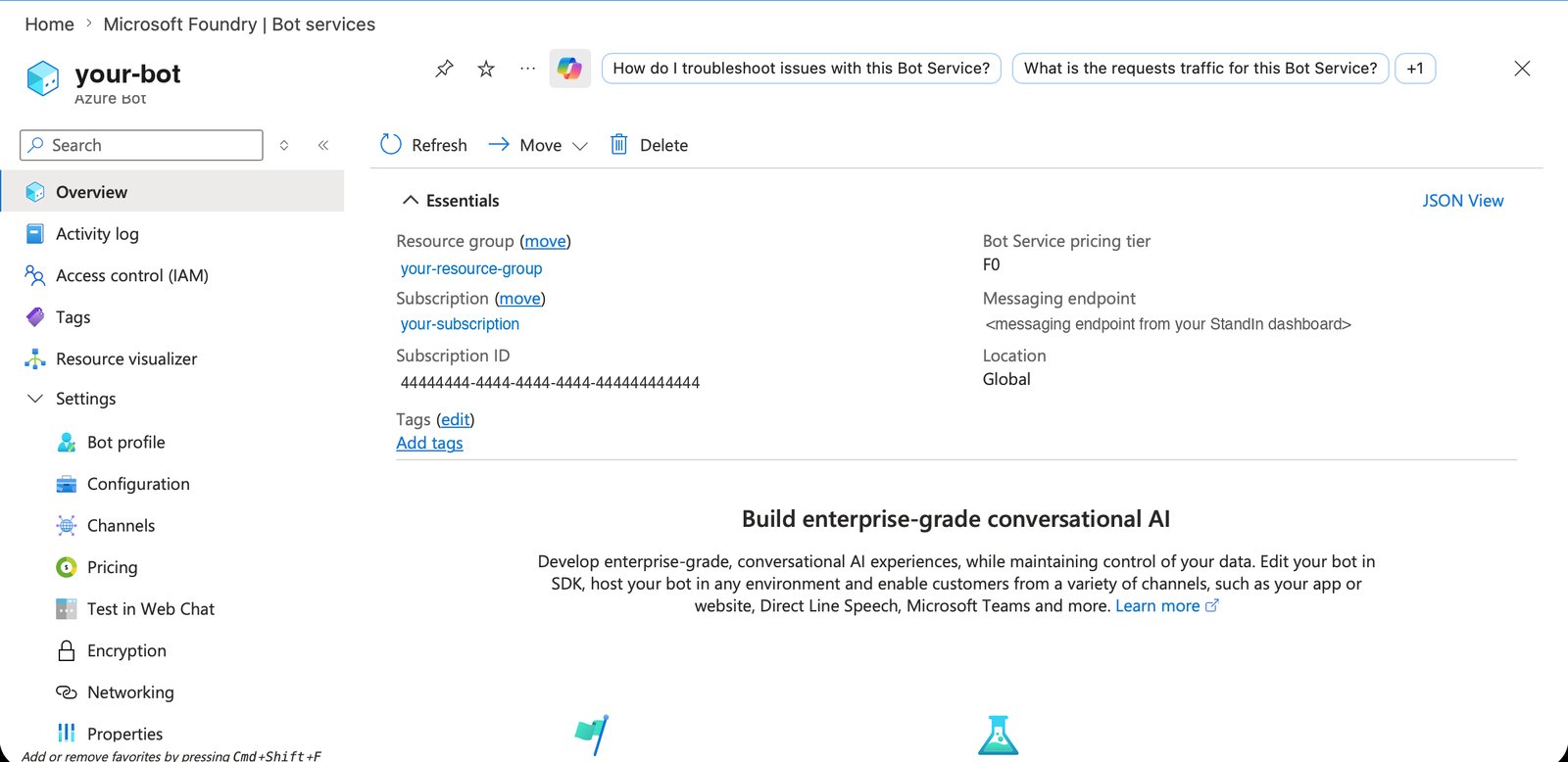This screenshot has height=762, width=1568.
Task: Click the Pricing green circle icon
Action: coord(67,567)
